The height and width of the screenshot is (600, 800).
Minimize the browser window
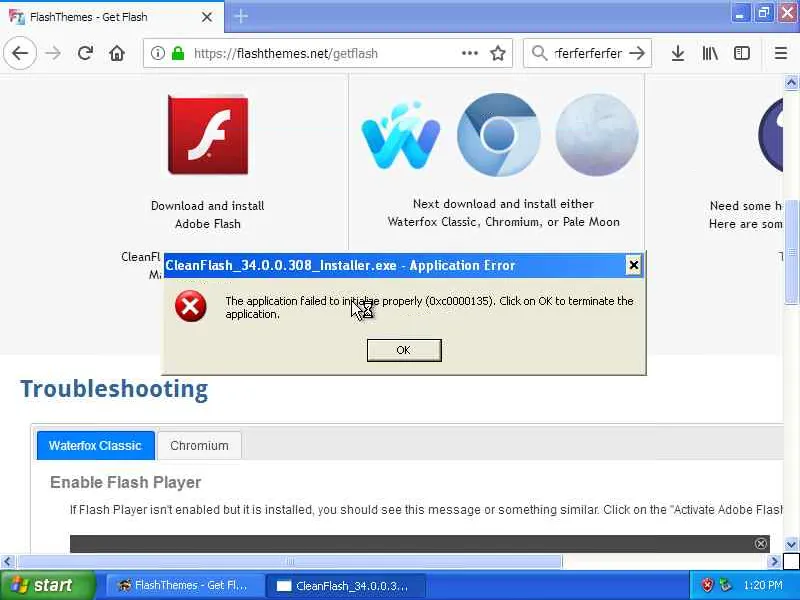[739, 13]
